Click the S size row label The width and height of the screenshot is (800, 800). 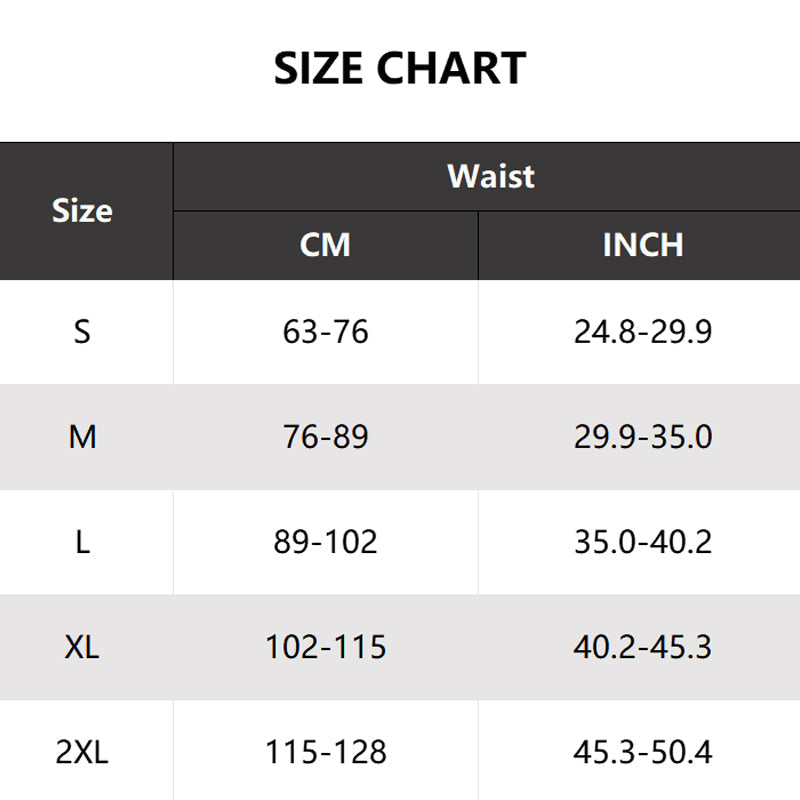pyautogui.click(x=82, y=332)
